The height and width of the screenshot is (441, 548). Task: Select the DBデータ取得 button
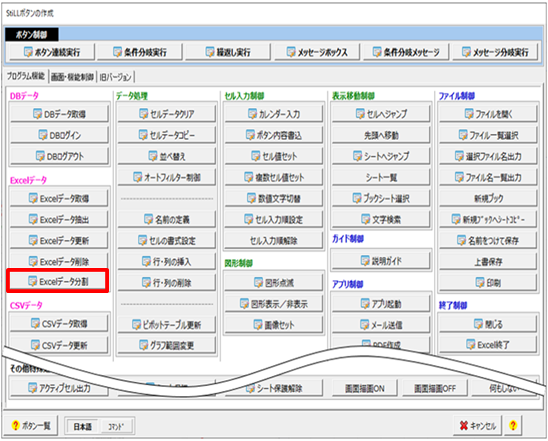pyautogui.click(x=59, y=114)
